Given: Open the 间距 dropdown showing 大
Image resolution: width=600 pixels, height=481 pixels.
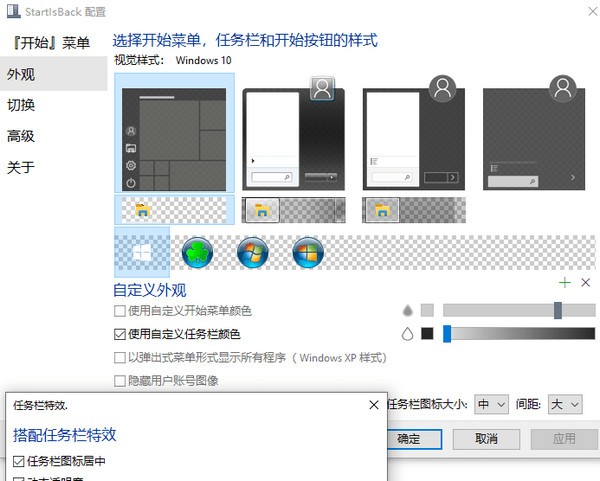Looking at the screenshot, I should click(x=565, y=404).
